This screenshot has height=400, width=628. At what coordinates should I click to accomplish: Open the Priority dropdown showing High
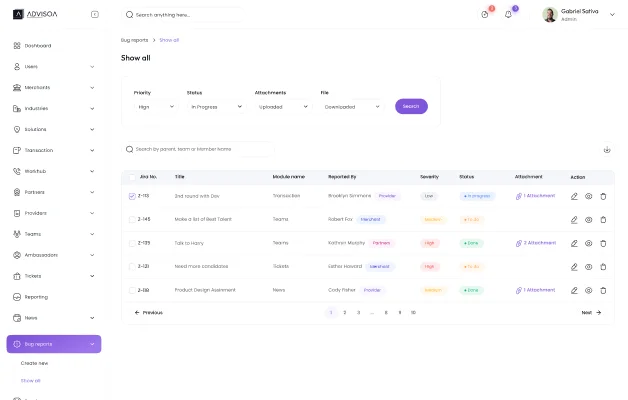tap(156, 107)
